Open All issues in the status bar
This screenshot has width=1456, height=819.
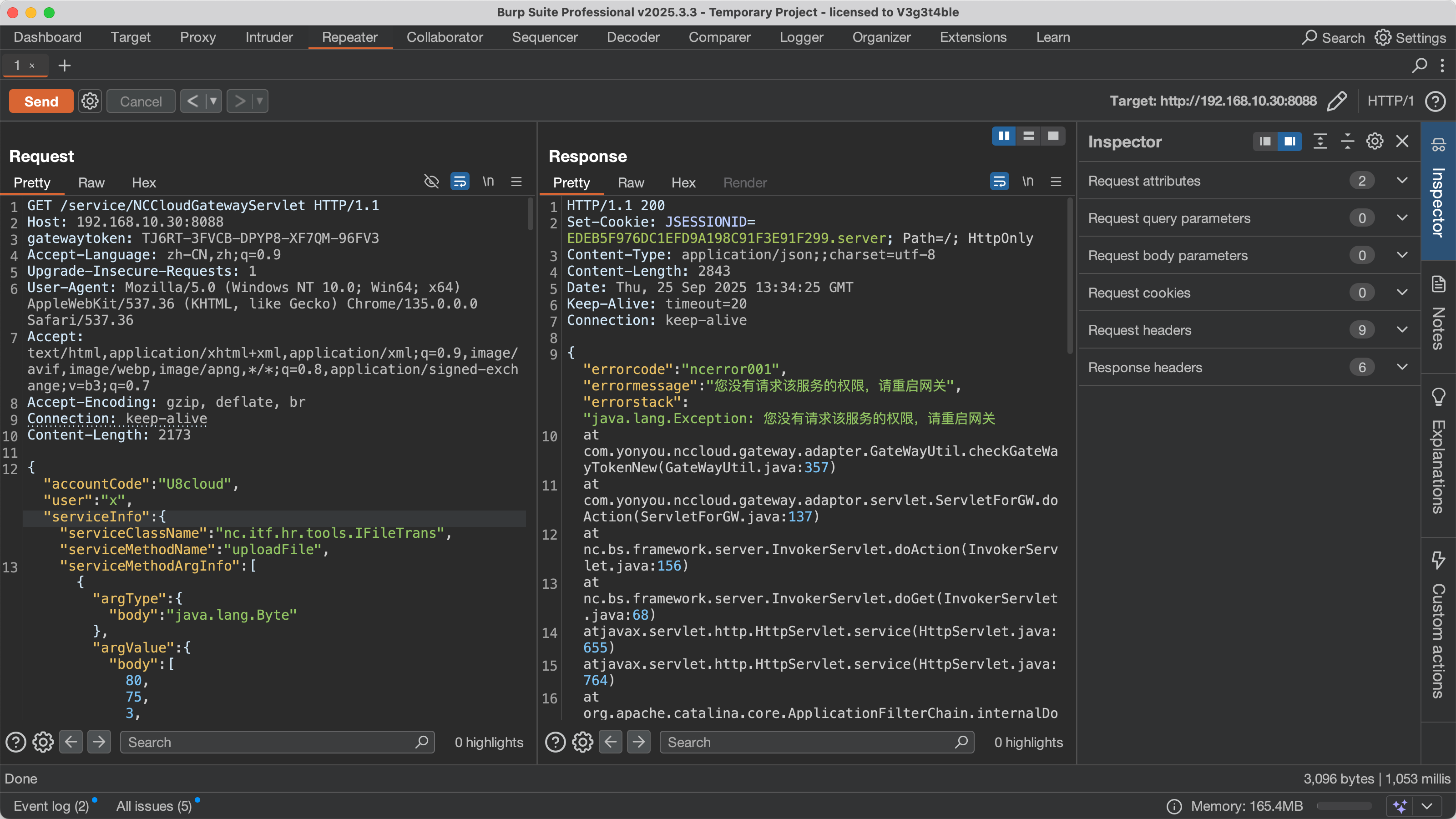click(x=154, y=806)
